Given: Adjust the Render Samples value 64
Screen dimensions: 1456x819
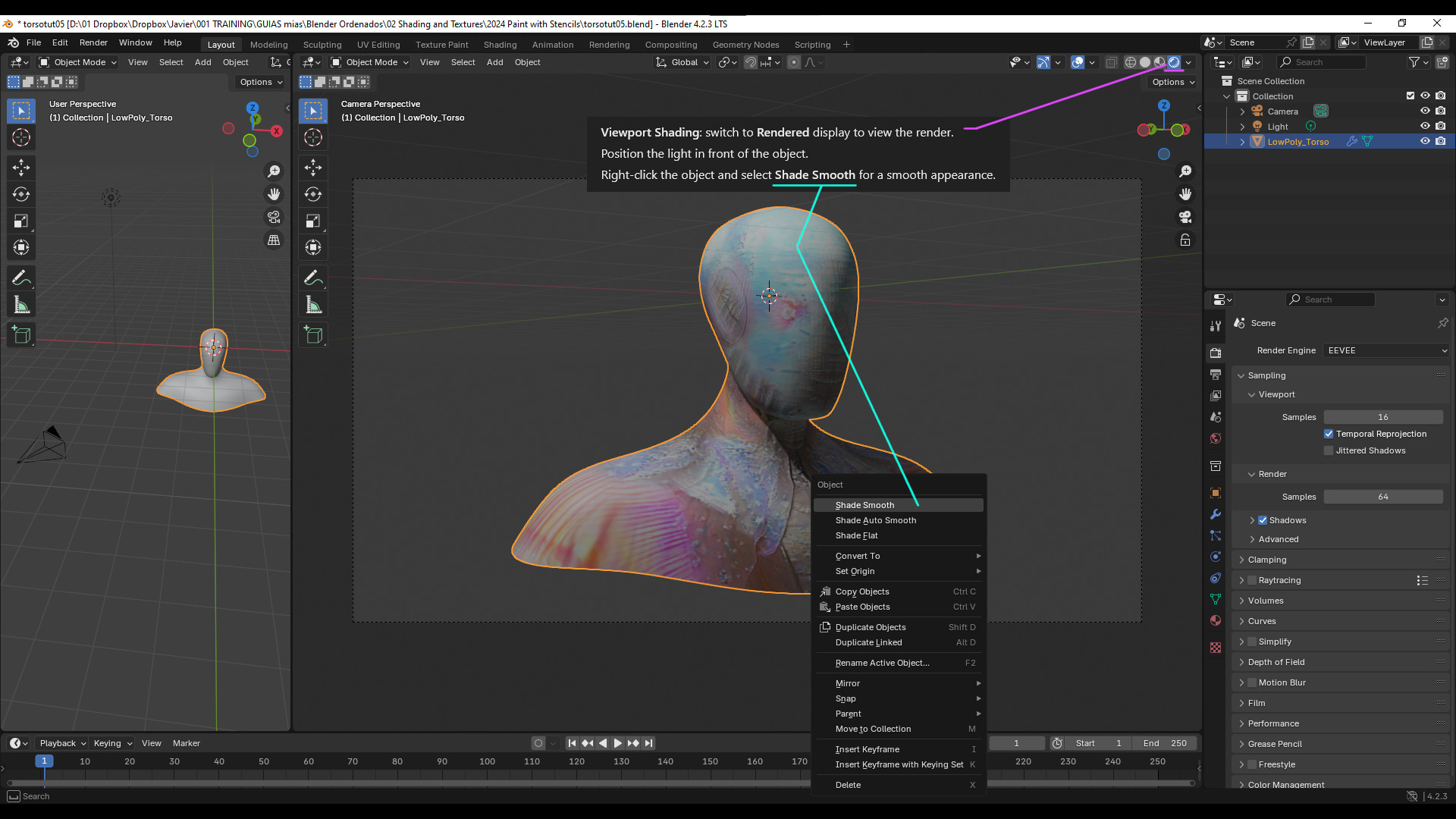Looking at the screenshot, I should click(x=1383, y=497).
